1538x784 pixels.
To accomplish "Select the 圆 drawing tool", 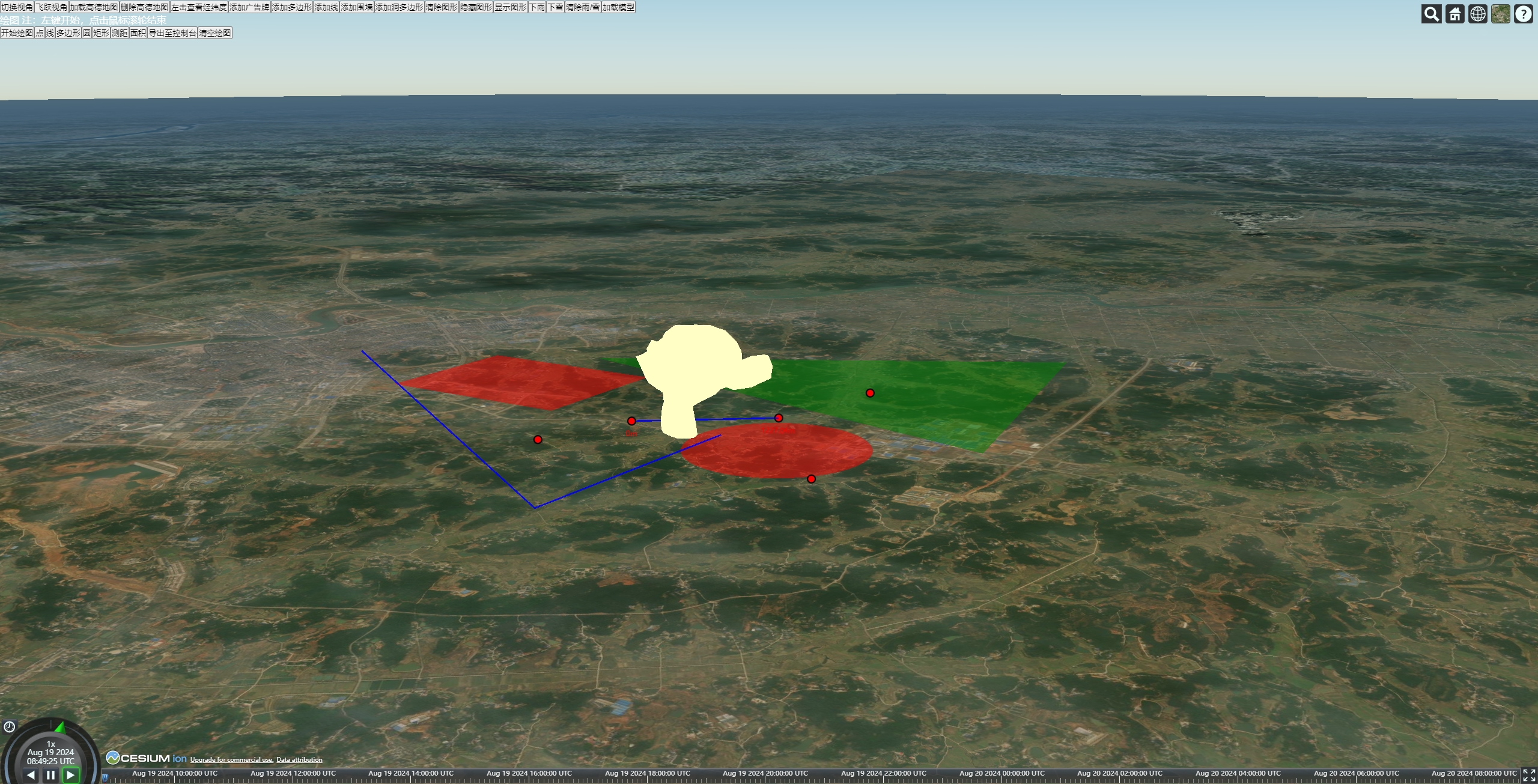I will [87, 33].
